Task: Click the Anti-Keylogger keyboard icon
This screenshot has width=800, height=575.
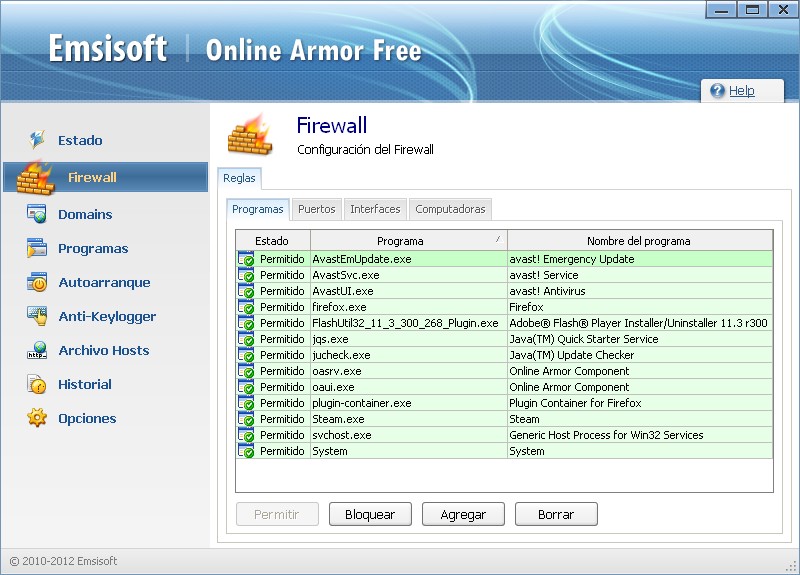Action: [x=37, y=316]
